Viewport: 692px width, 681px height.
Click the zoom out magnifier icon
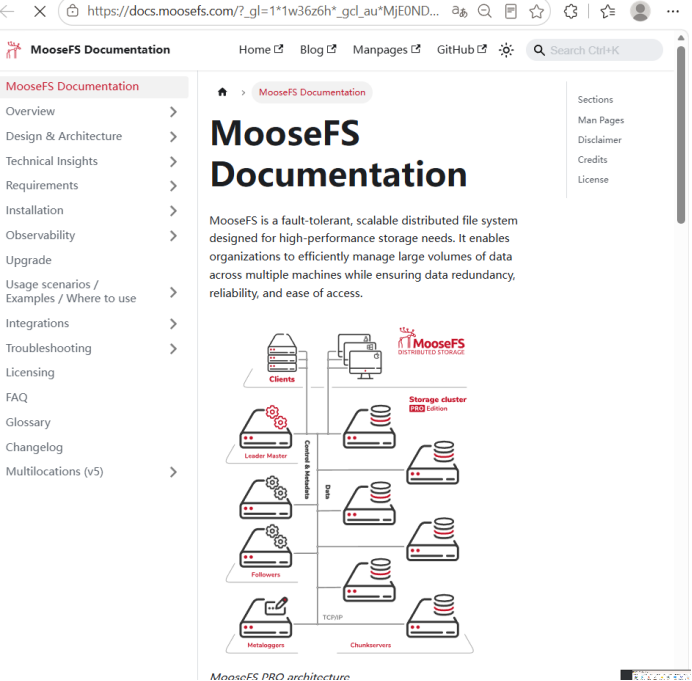pyautogui.click(x=485, y=11)
